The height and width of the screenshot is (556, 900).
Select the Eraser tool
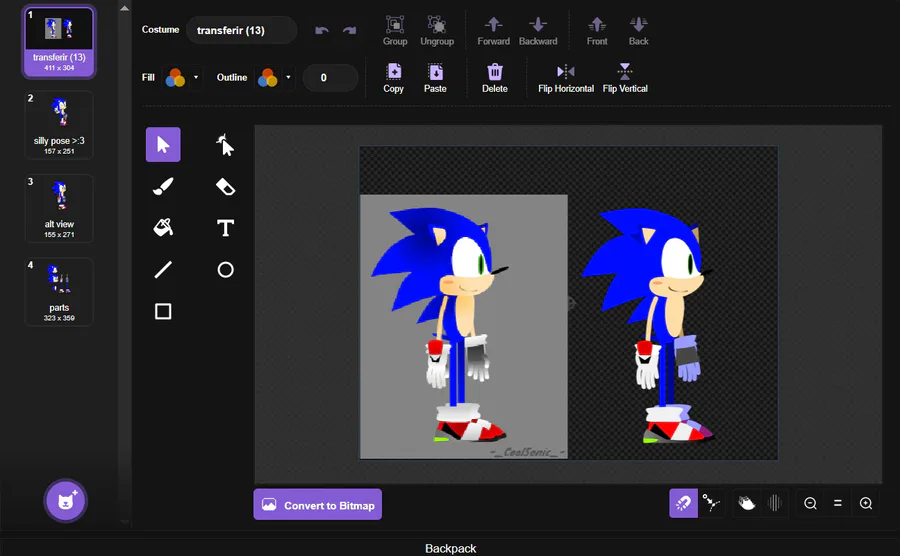[x=225, y=186]
